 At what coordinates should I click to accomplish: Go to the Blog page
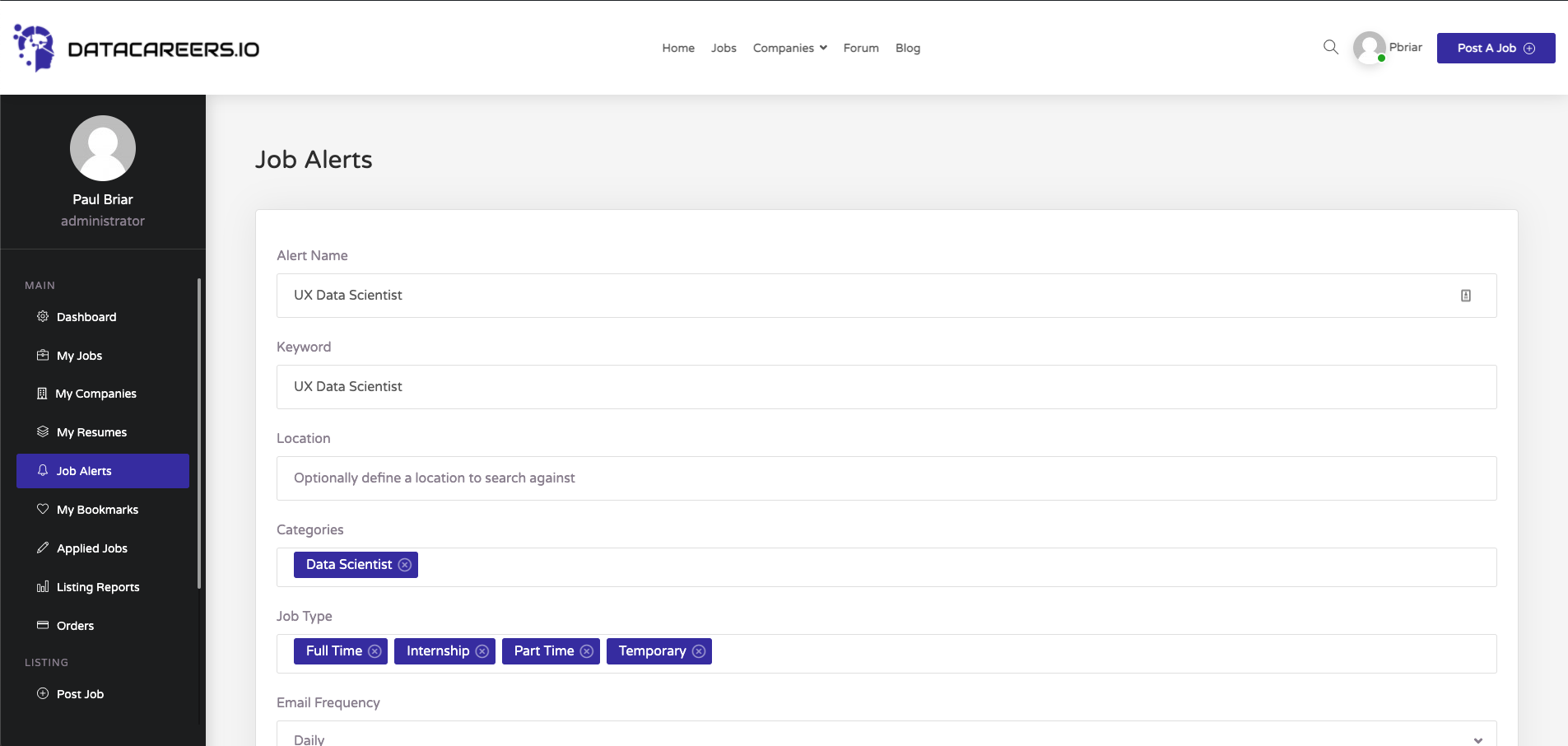click(x=907, y=48)
